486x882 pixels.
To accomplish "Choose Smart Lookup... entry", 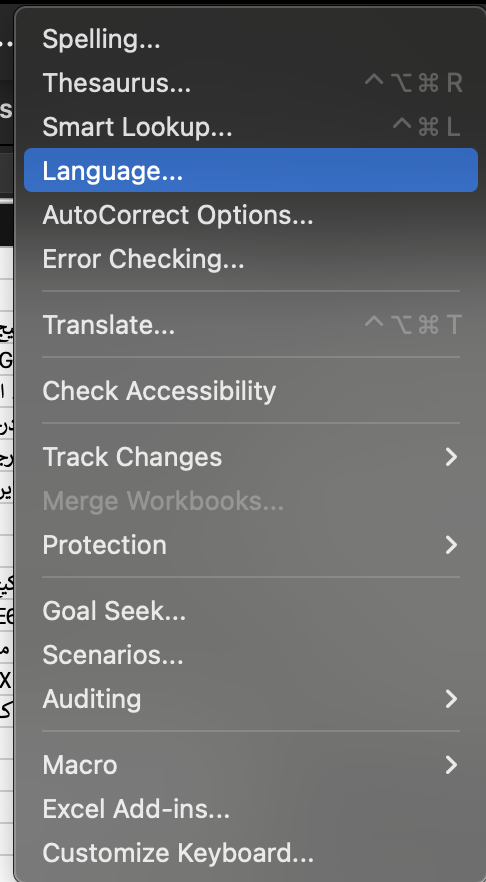I will click(251, 127).
